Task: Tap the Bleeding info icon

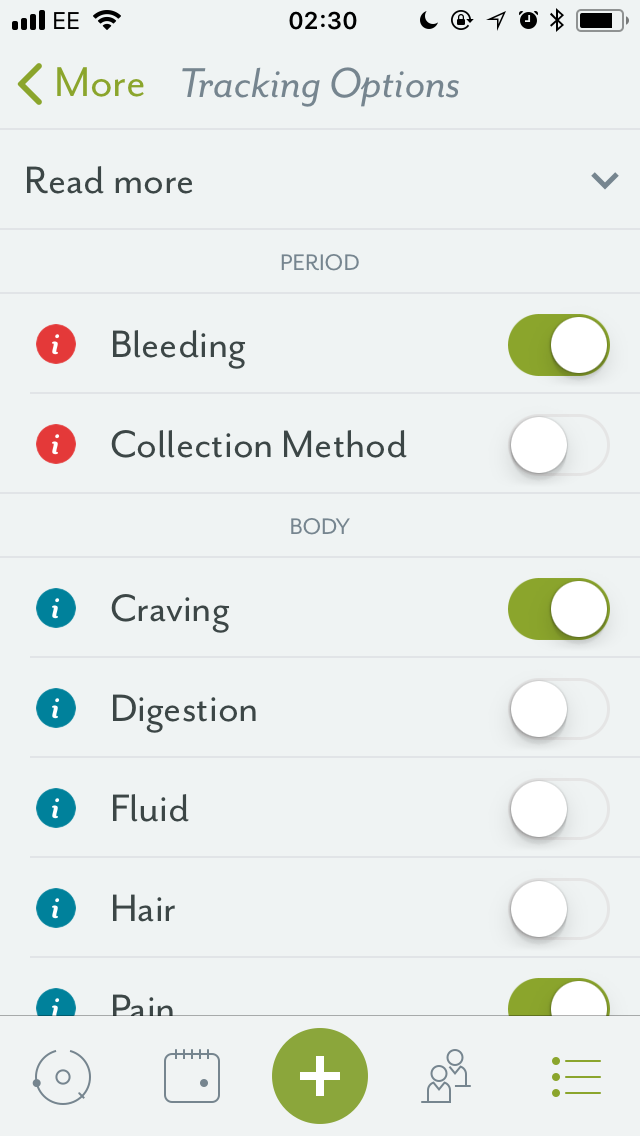Action: [x=56, y=345]
